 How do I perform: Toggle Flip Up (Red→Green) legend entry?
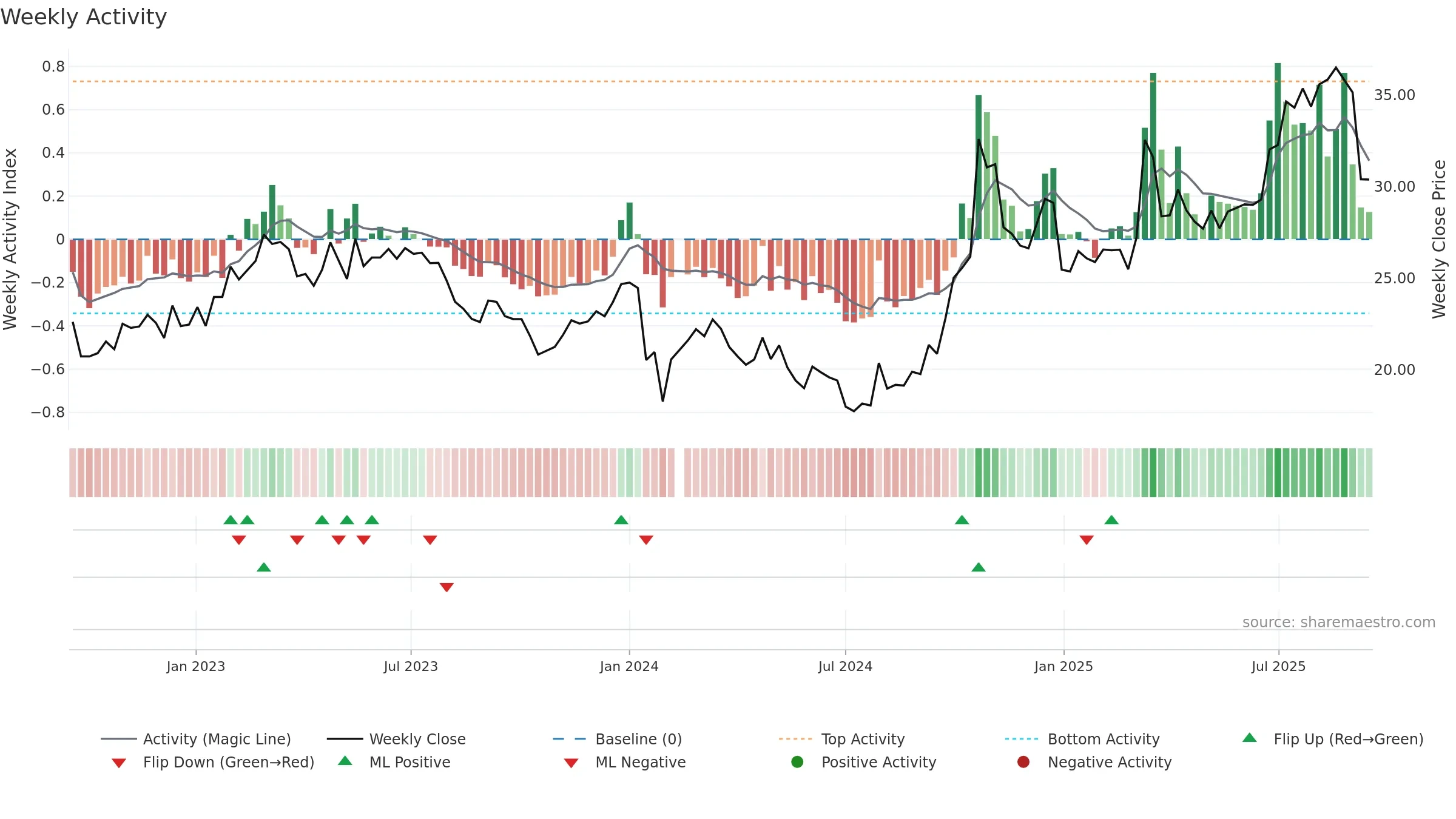point(1333,739)
